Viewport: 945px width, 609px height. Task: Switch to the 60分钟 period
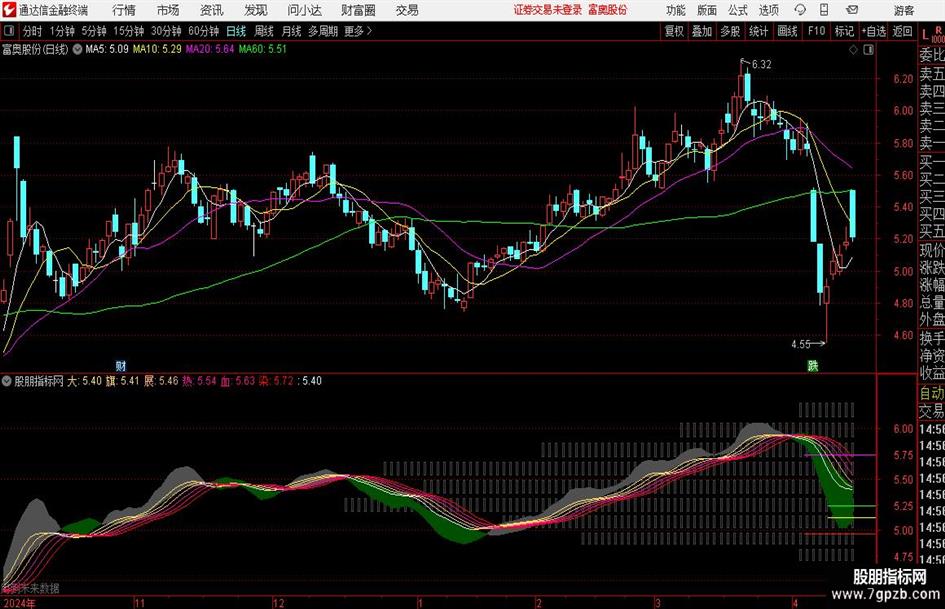[203, 31]
